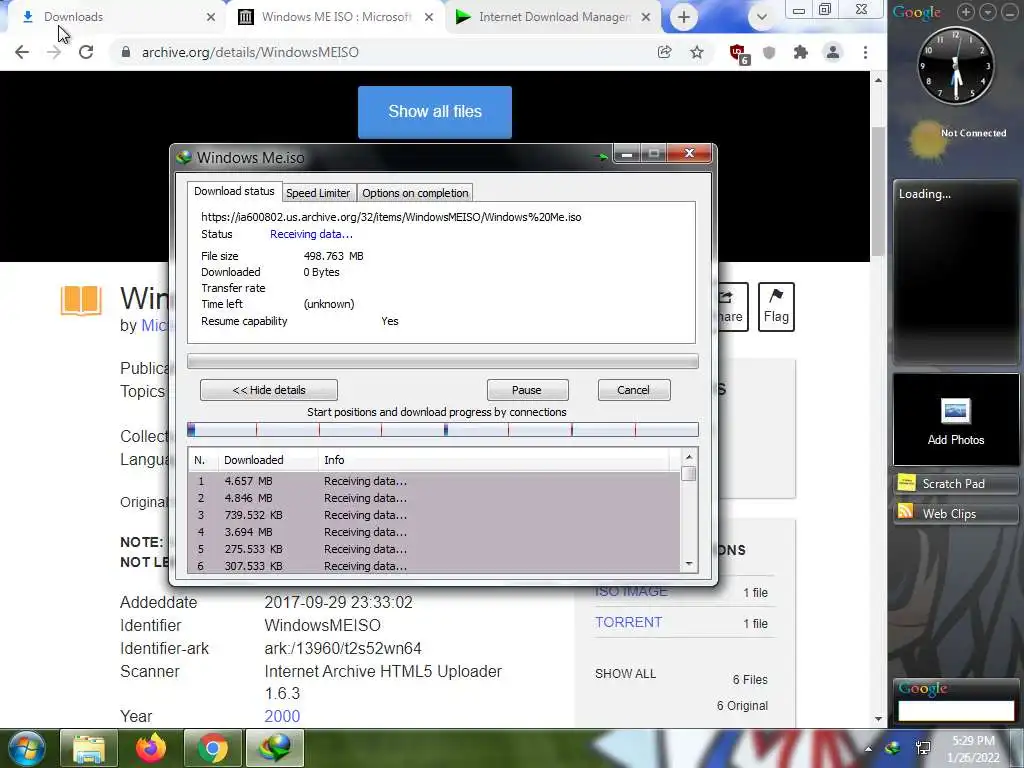Show hidden system tray icons

click(x=868, y=749)
